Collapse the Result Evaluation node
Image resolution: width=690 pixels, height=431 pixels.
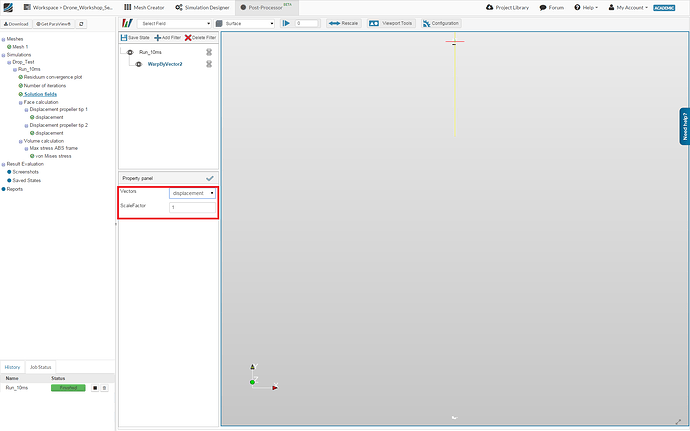pyautogui.click(x=4, y=165)
